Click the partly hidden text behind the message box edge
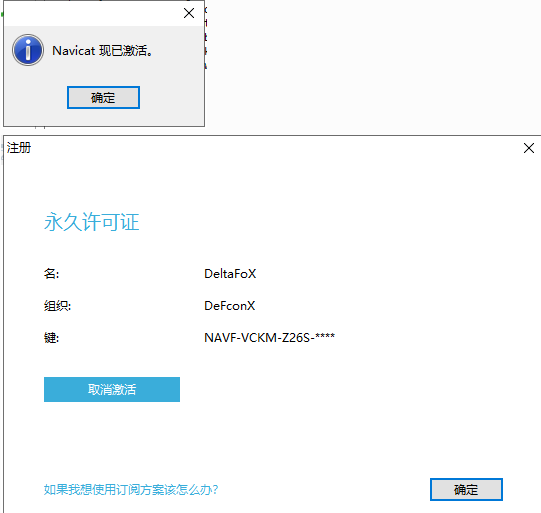Viewport: 541px width, 513px height. [206, 37]
